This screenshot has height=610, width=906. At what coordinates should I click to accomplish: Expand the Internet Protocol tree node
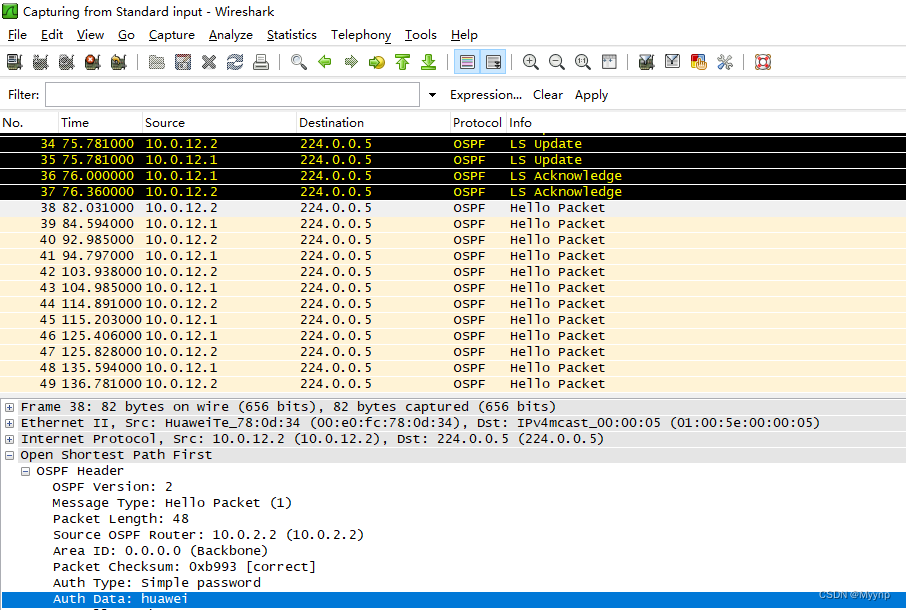[9, 440]
